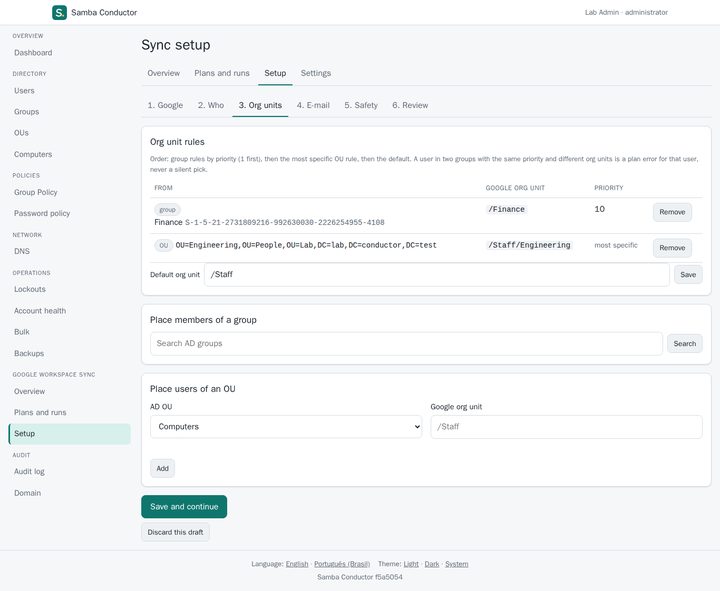Click the /Staff/Engineering org unit value
The height and width of the screenshot is (591, 720).
(x=529, y=245)
